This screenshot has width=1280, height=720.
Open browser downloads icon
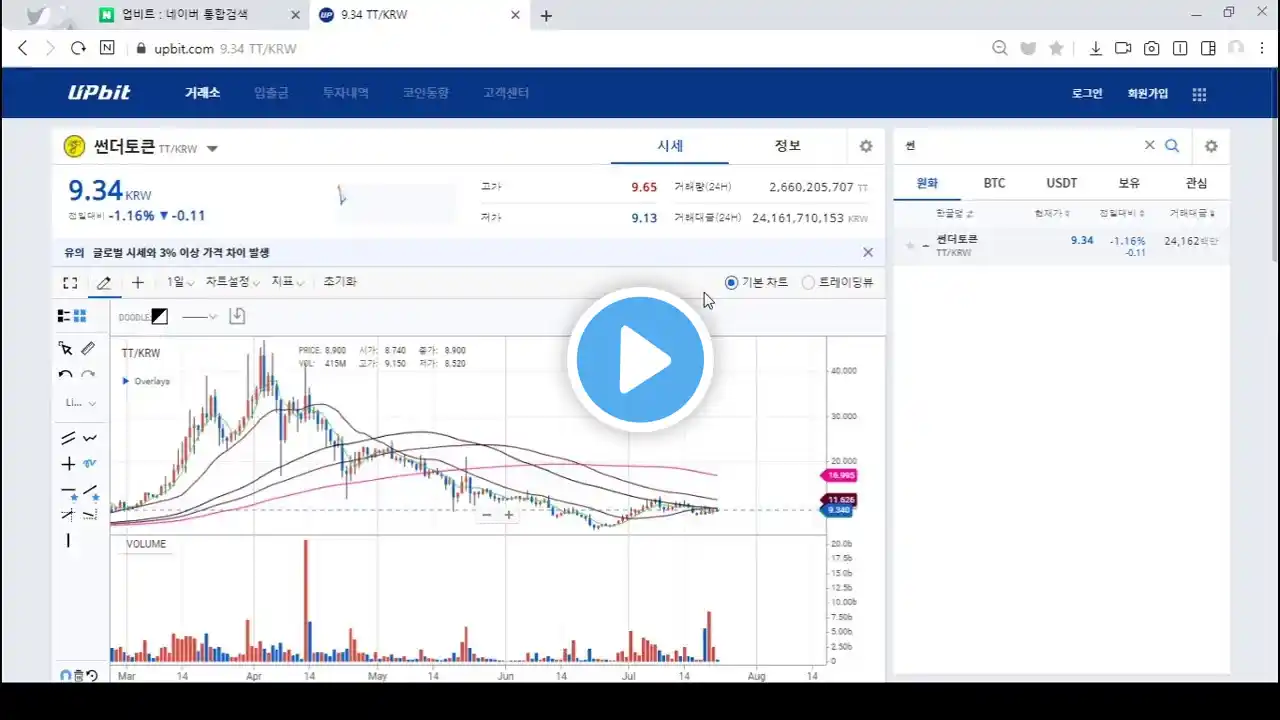click(1095, 48)
